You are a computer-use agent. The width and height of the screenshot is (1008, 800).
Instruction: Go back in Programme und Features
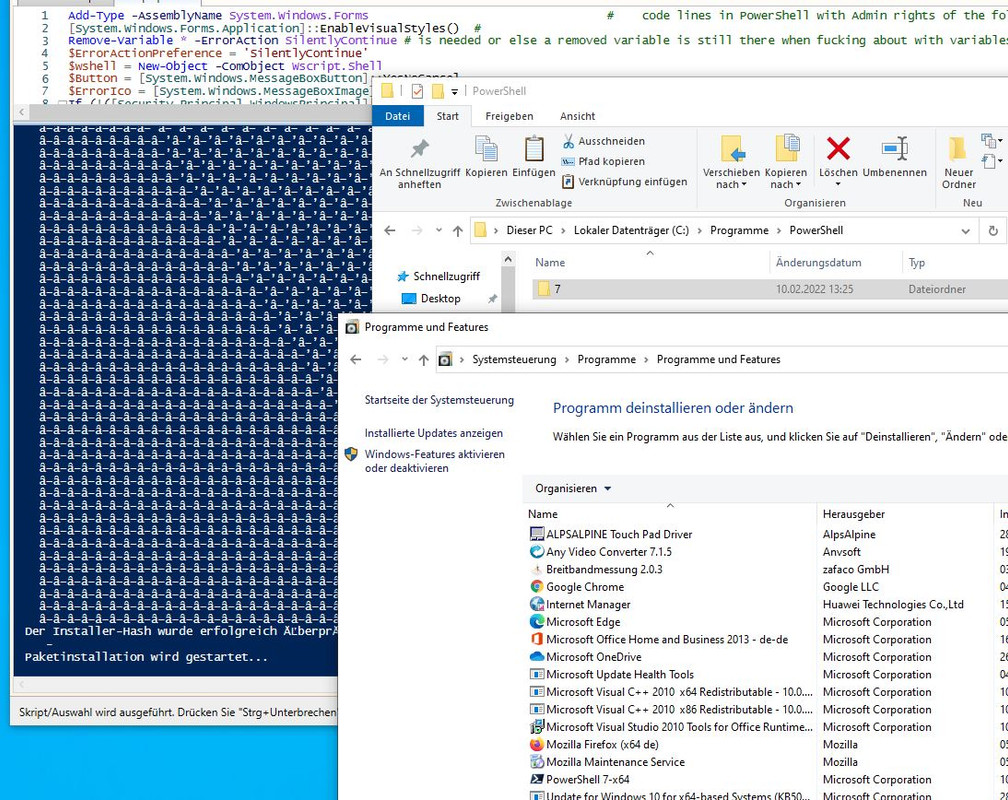click(356, 359)
